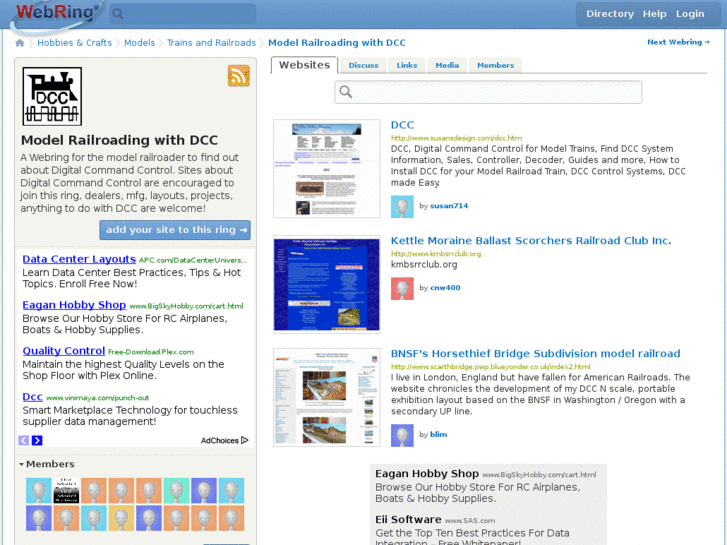The image size is (727, 545).
Task: Go to previous ads arrow icon
Action: (x=24, y=440)
